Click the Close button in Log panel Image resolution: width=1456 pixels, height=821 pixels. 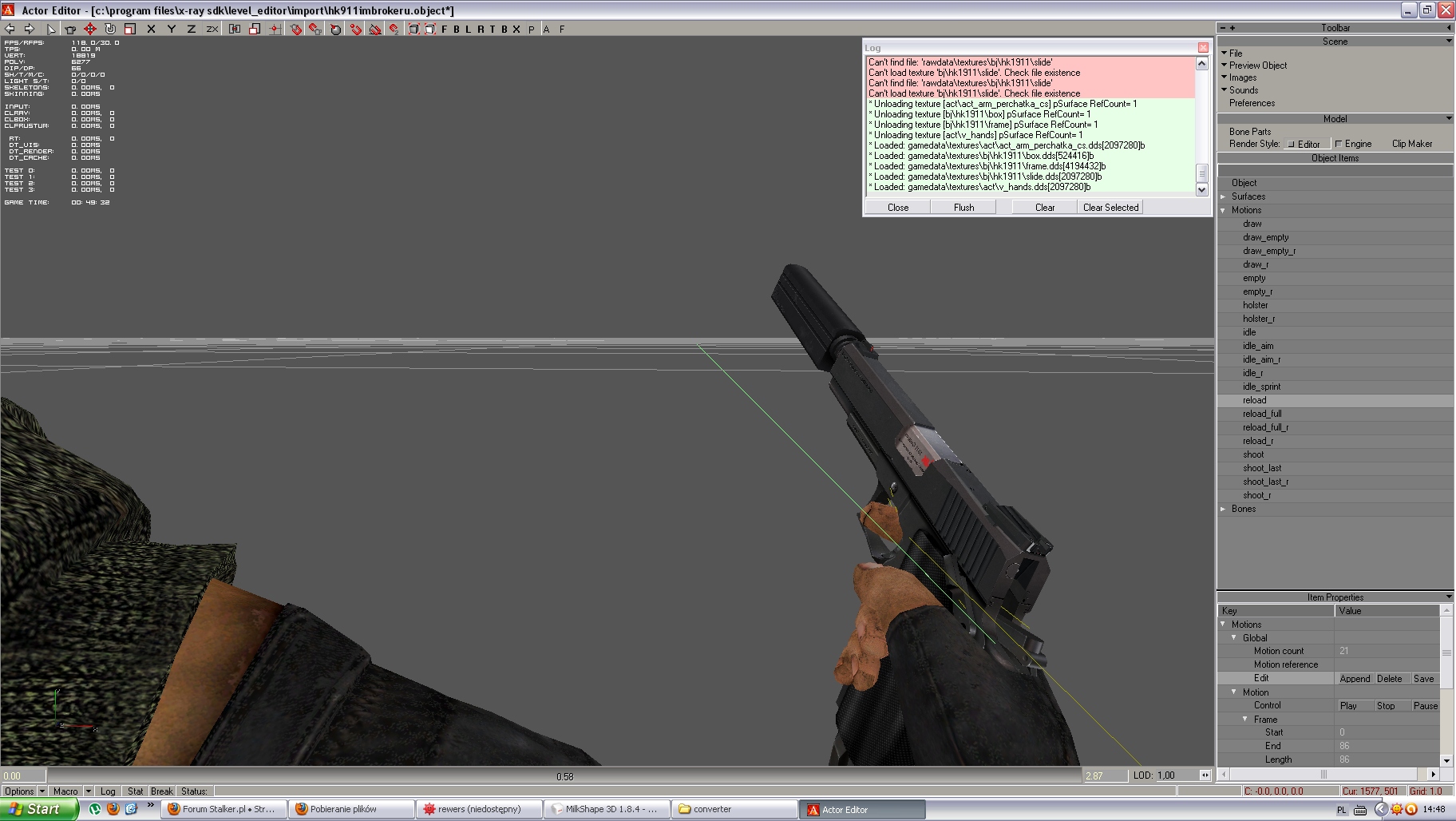(x=898, y=207)
